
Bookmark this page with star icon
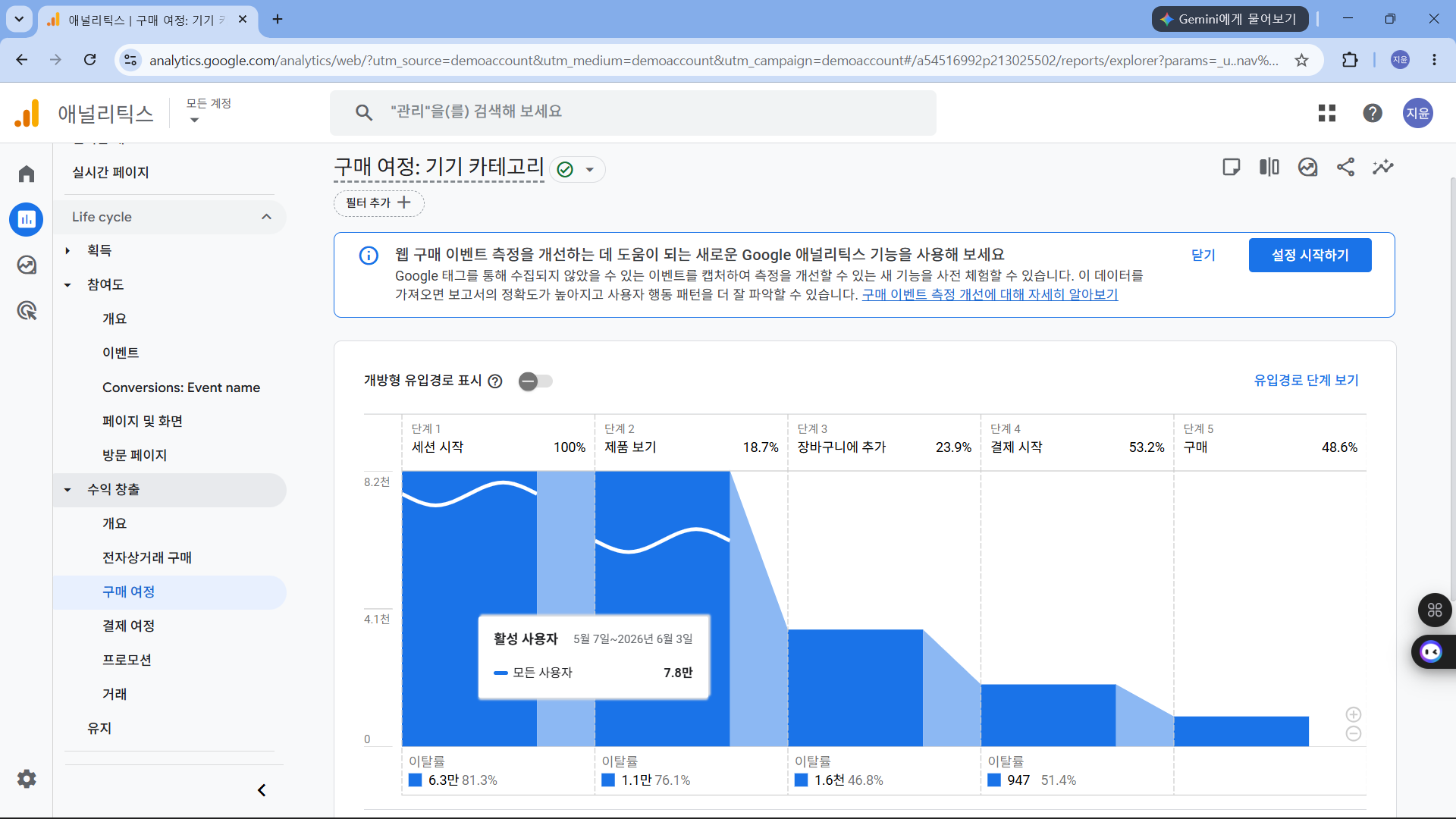[1301, 60]
